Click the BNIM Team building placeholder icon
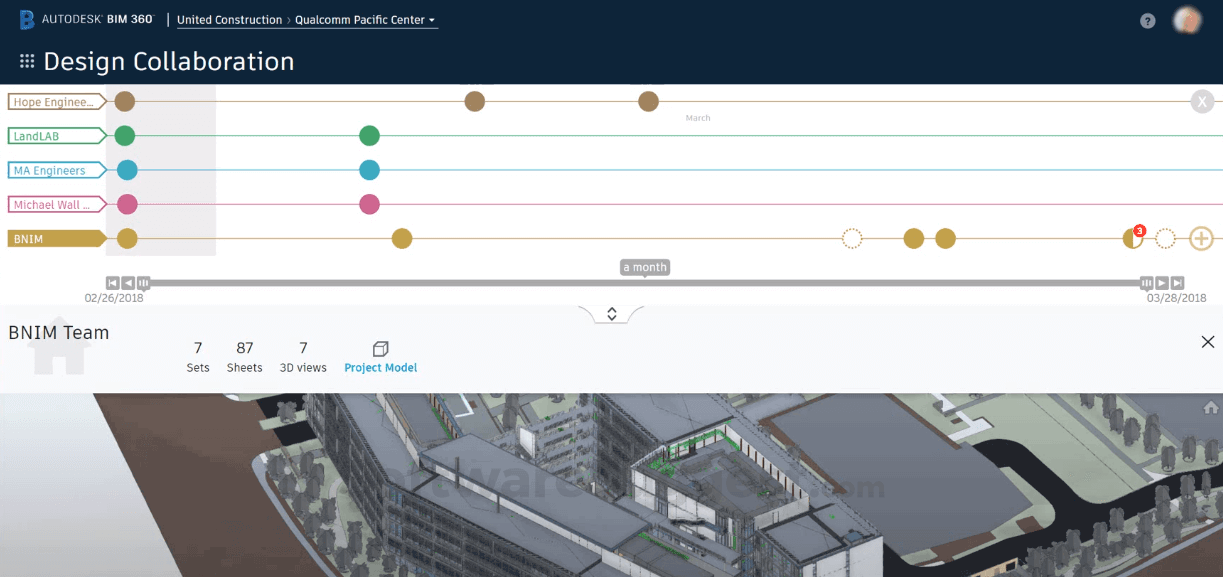The height and width of the screenshot is (577, 1223). (x=60, y=349)
